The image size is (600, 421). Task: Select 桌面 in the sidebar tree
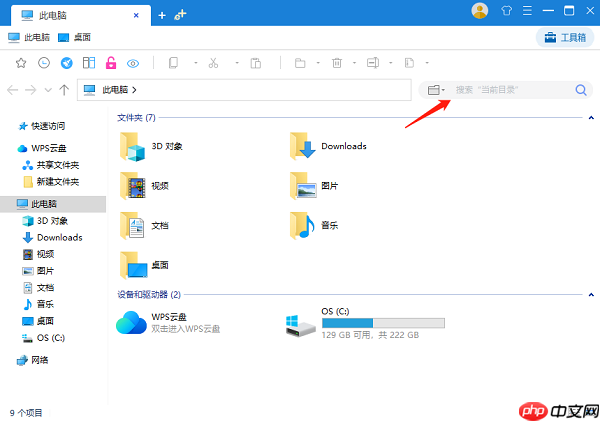point(38,321)
